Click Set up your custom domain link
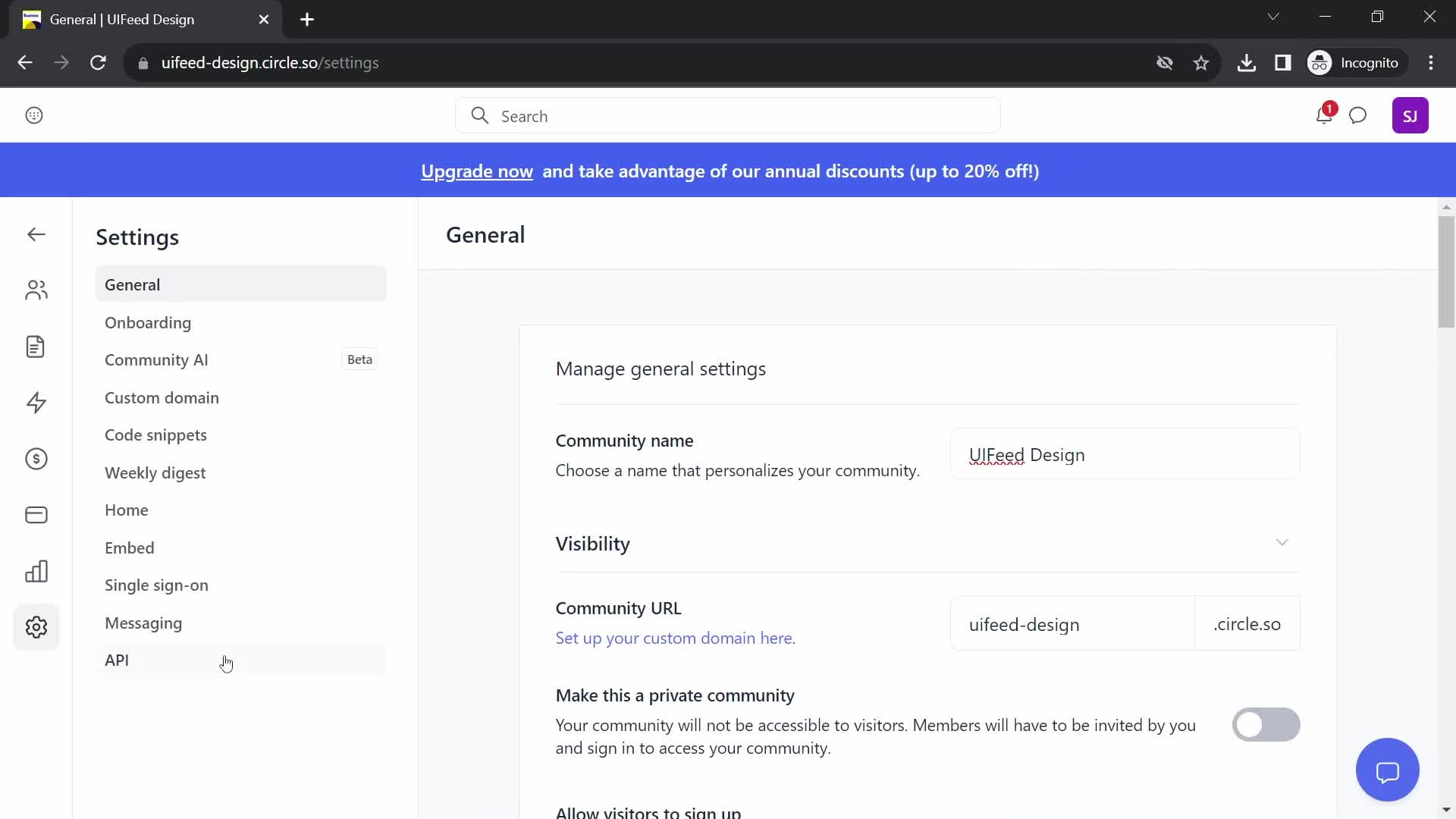1456x819 pixels. [675, 637]
